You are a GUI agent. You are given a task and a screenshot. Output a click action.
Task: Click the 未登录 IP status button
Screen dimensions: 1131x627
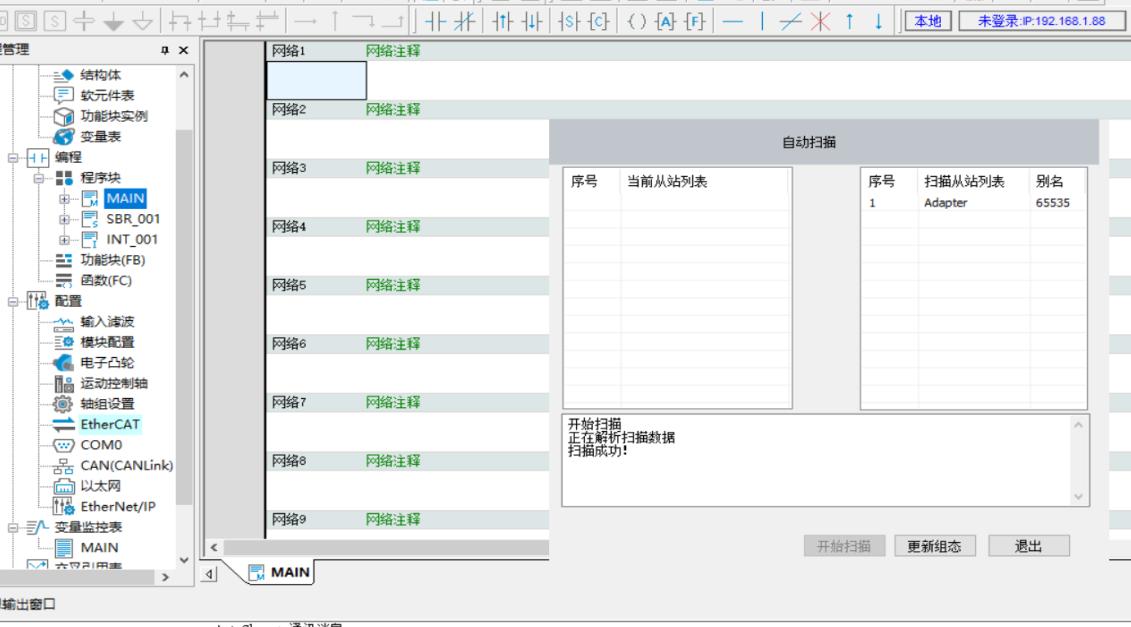pyautogui.click(x=1042, y=21)
